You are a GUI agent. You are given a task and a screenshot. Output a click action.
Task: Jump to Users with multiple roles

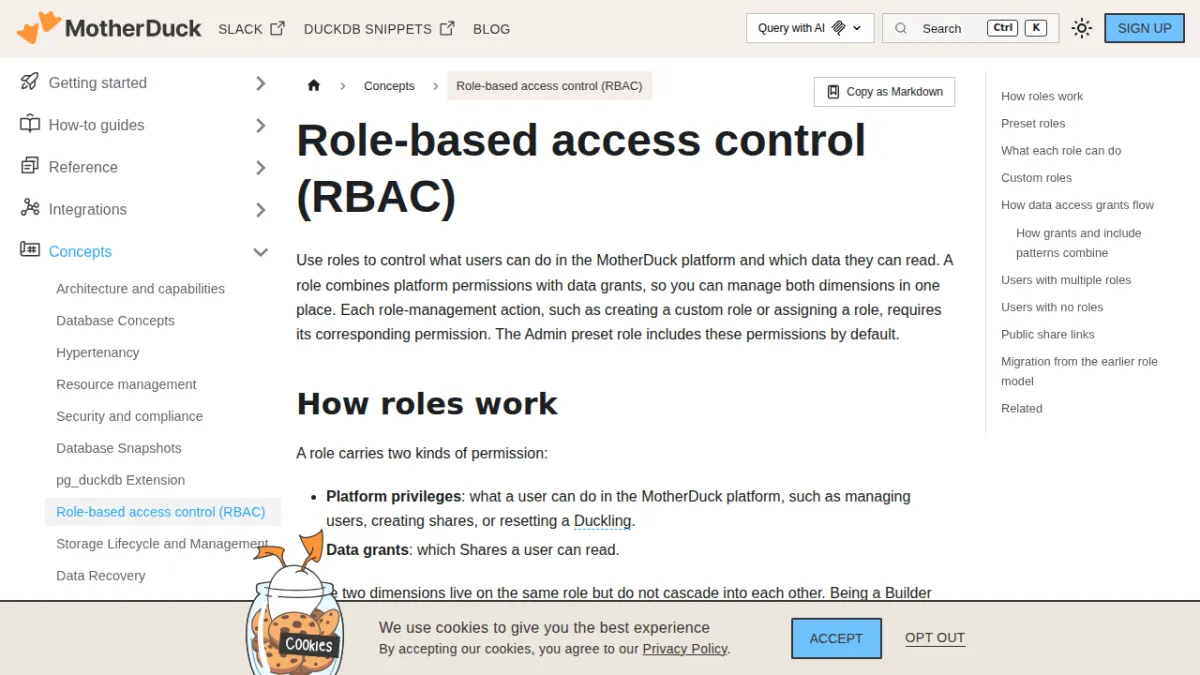(x=1066, y=280)
